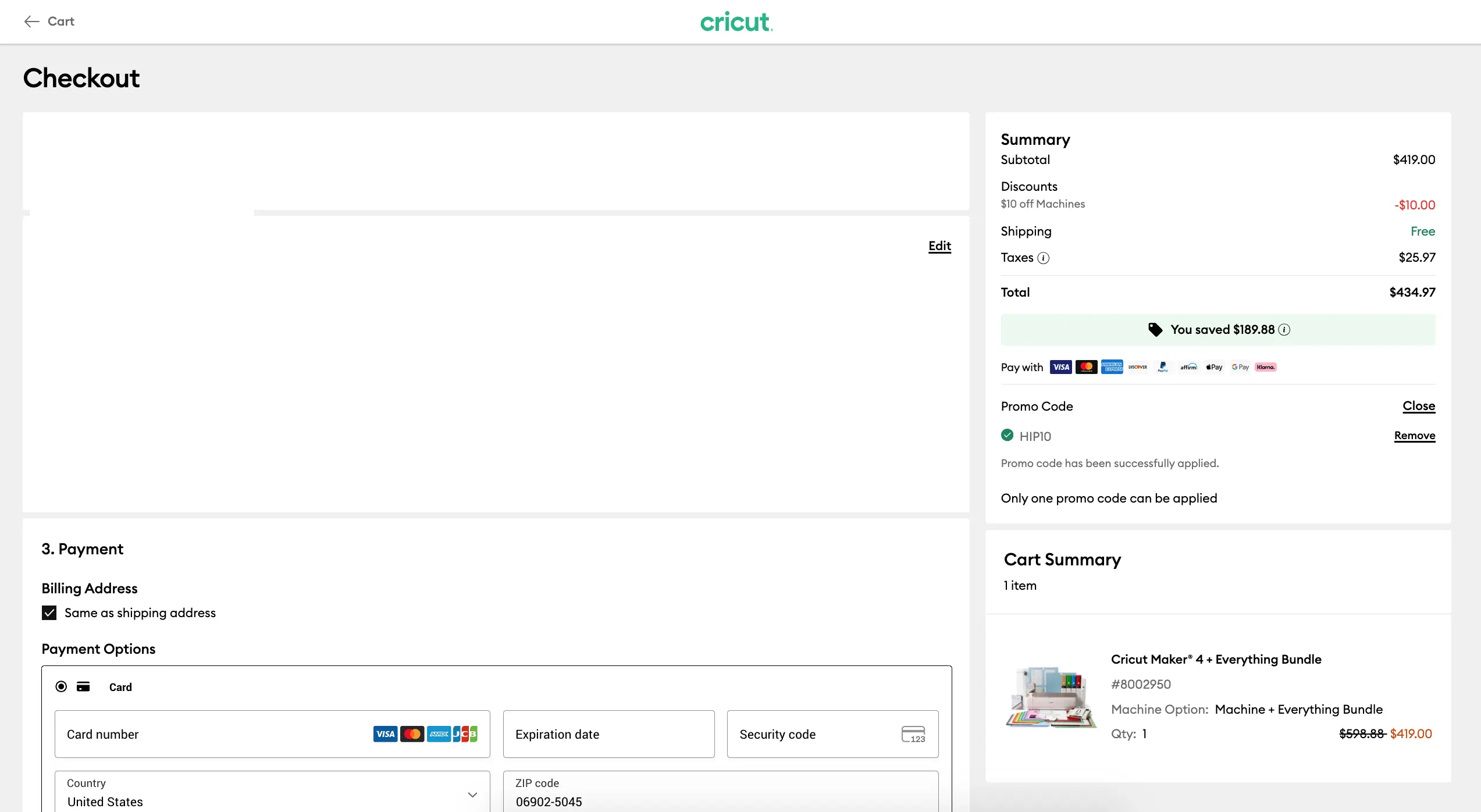1481x812 pixels.
Task: Select the Card payment radio button
Action: [x=61, y=686]
